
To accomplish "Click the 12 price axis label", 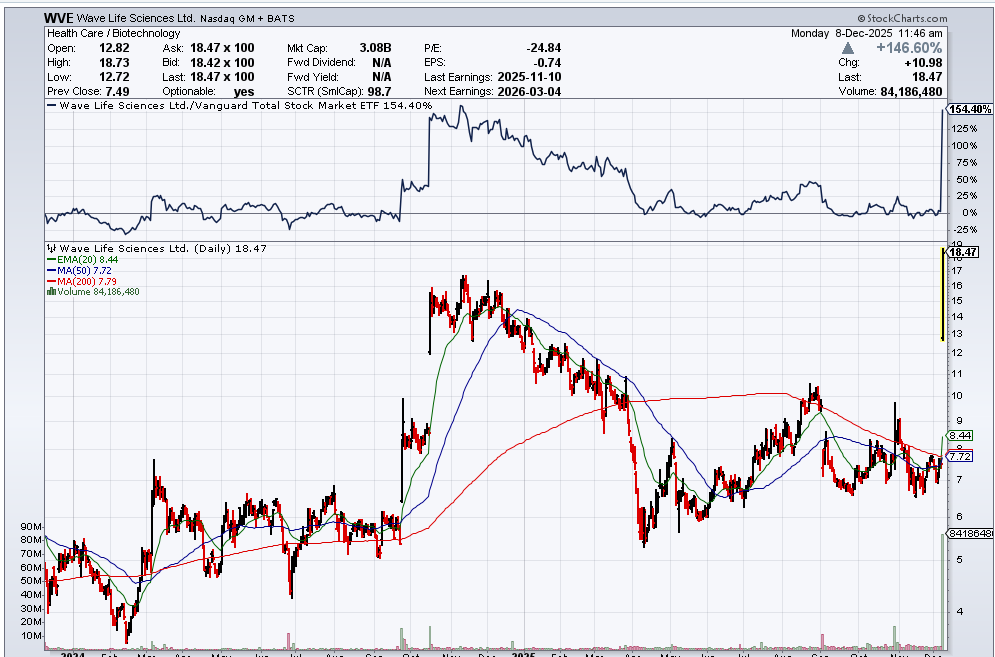I will tap(957, 353).
